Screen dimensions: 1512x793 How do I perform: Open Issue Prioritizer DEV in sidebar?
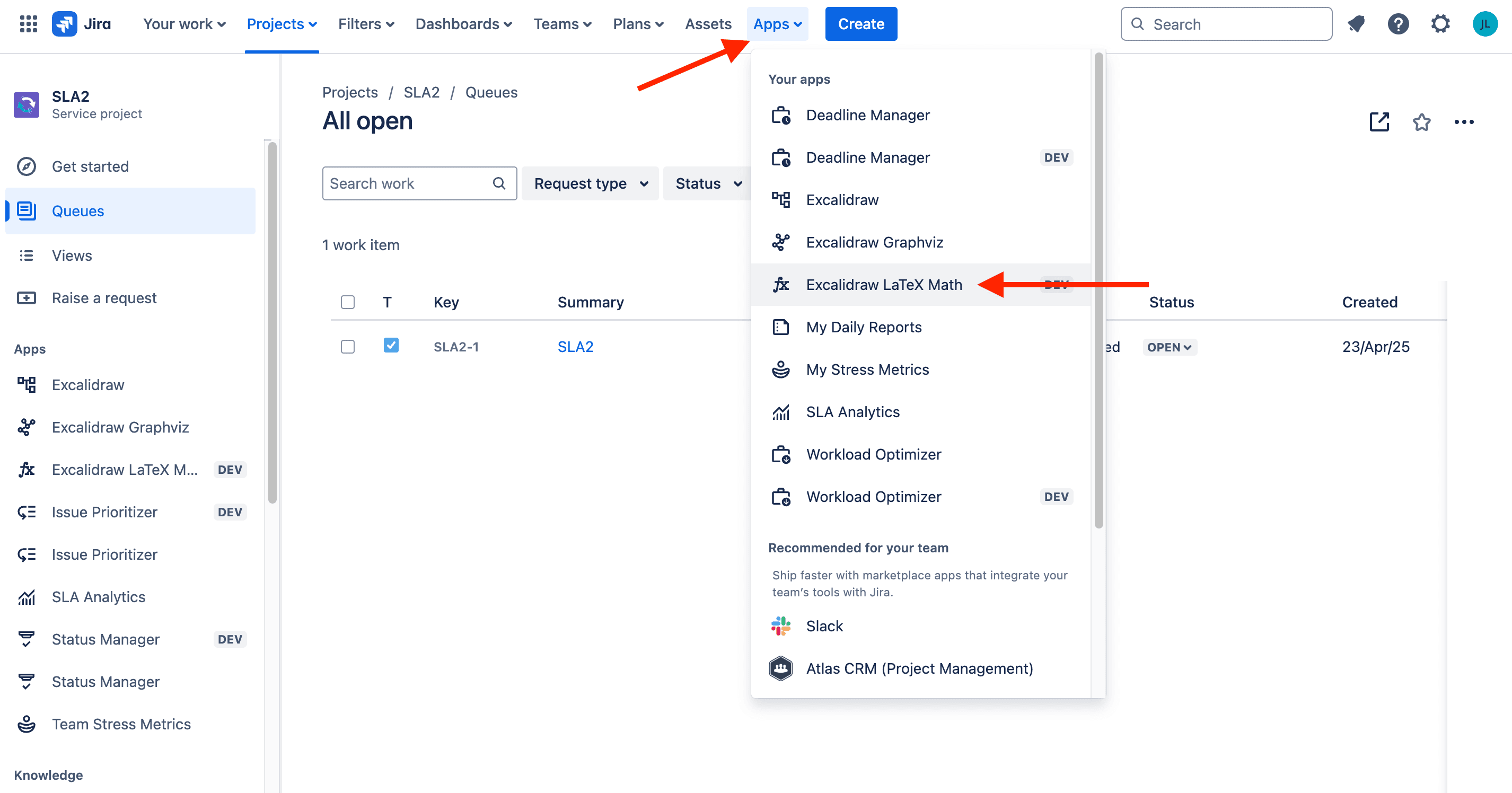(130, 513)
